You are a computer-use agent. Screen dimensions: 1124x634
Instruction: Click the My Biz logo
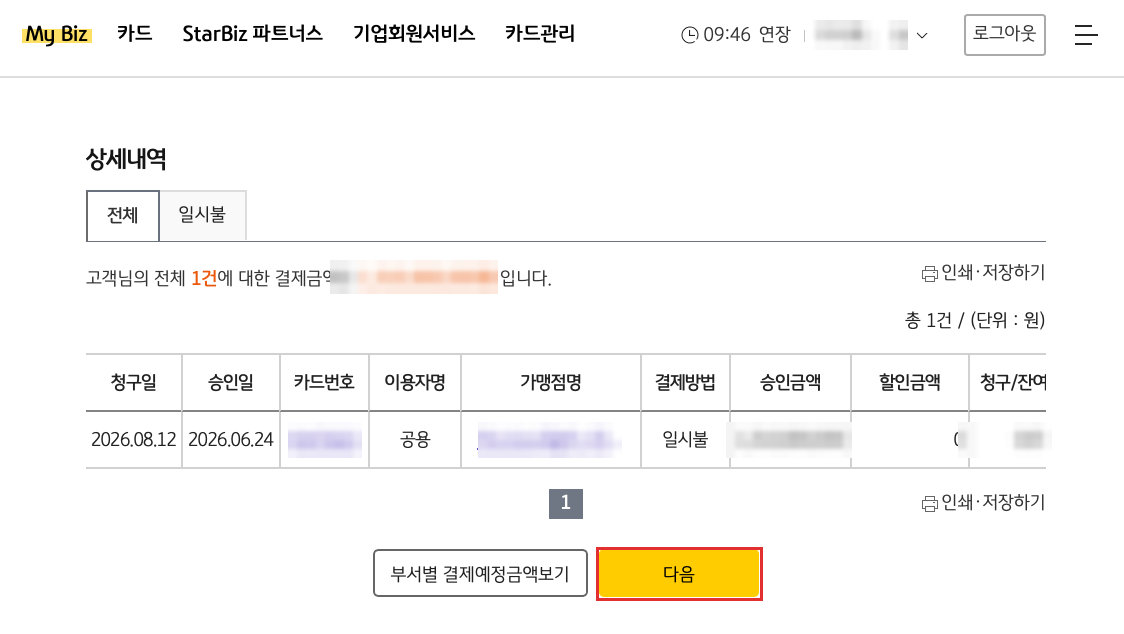click(x=57, y=34)
